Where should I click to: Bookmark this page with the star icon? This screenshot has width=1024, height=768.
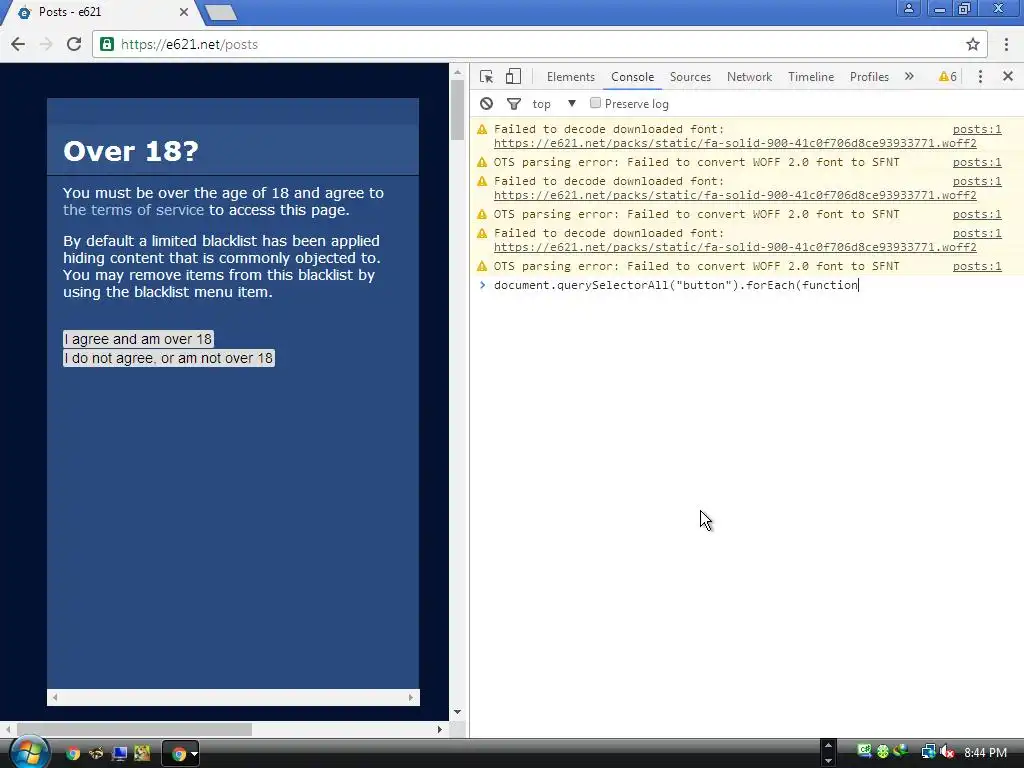(x=972, y=44)
